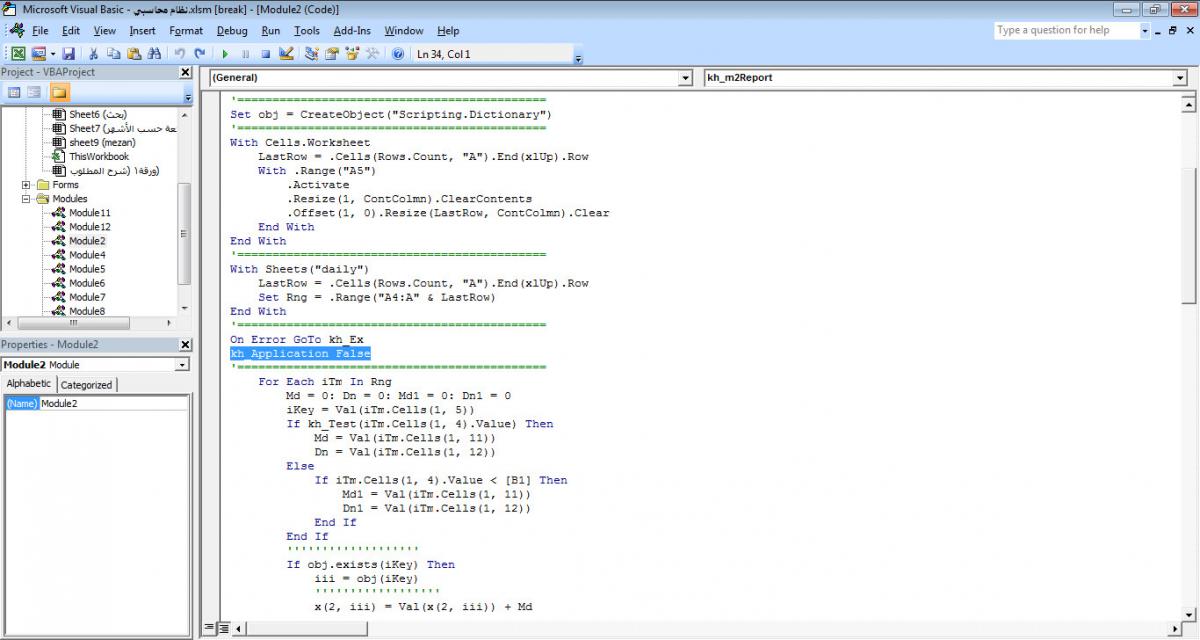The width and height of the screenshot is (1200, 640).
Task: Click View Object icon in Project panel
Action: click(34, 93)
